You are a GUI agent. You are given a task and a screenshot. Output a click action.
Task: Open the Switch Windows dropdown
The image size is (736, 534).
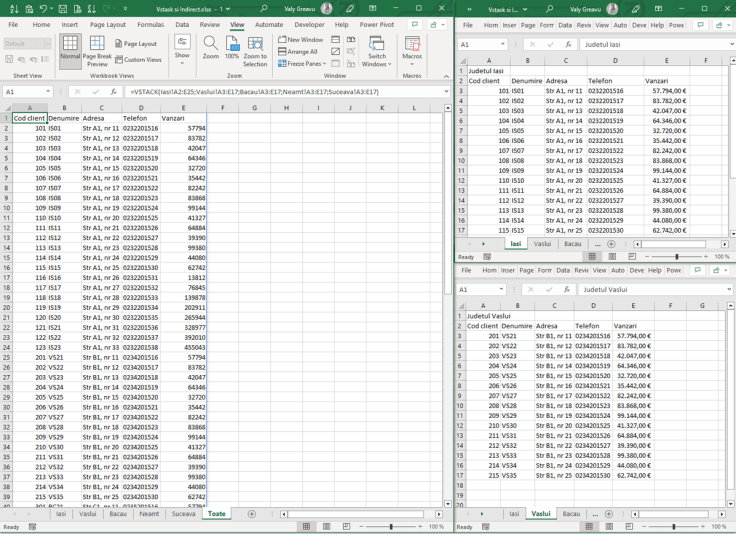click(377, 50)
